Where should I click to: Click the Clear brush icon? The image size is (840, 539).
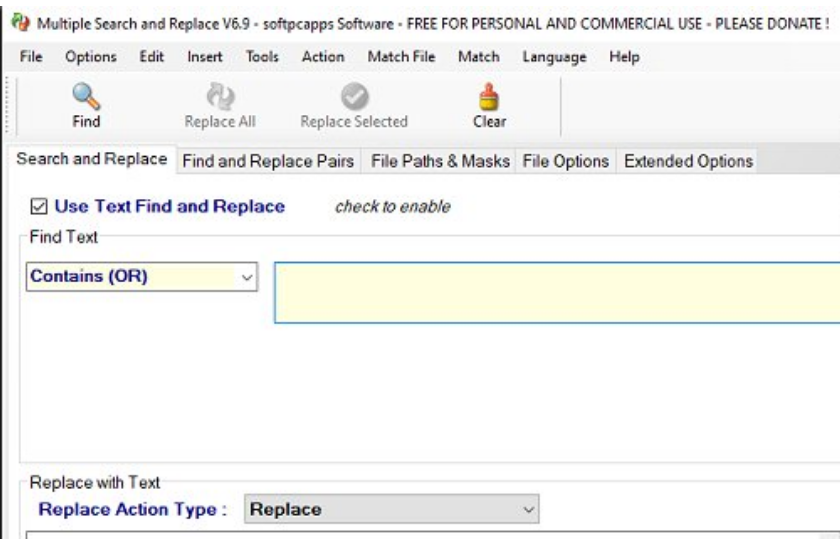coord(490,95)
